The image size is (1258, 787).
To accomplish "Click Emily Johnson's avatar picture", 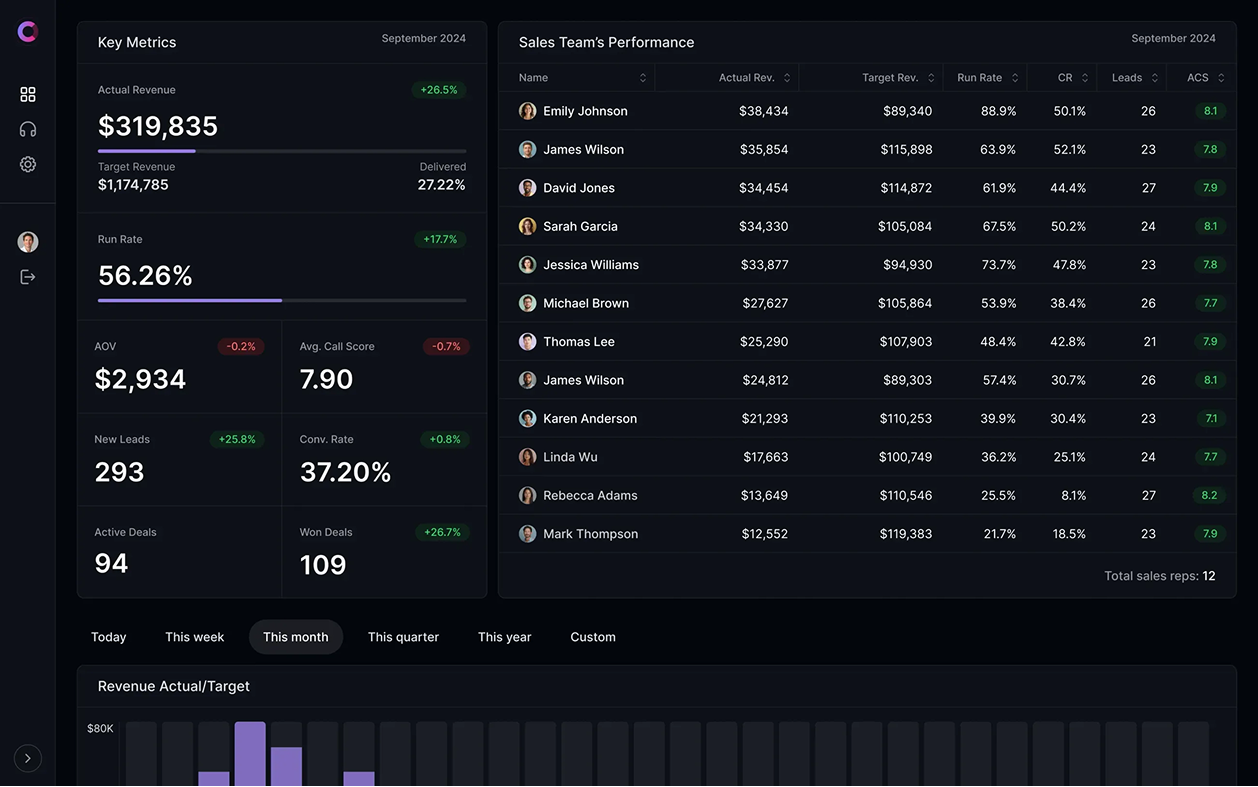I will pyautogui.click(x=527, y=111).
